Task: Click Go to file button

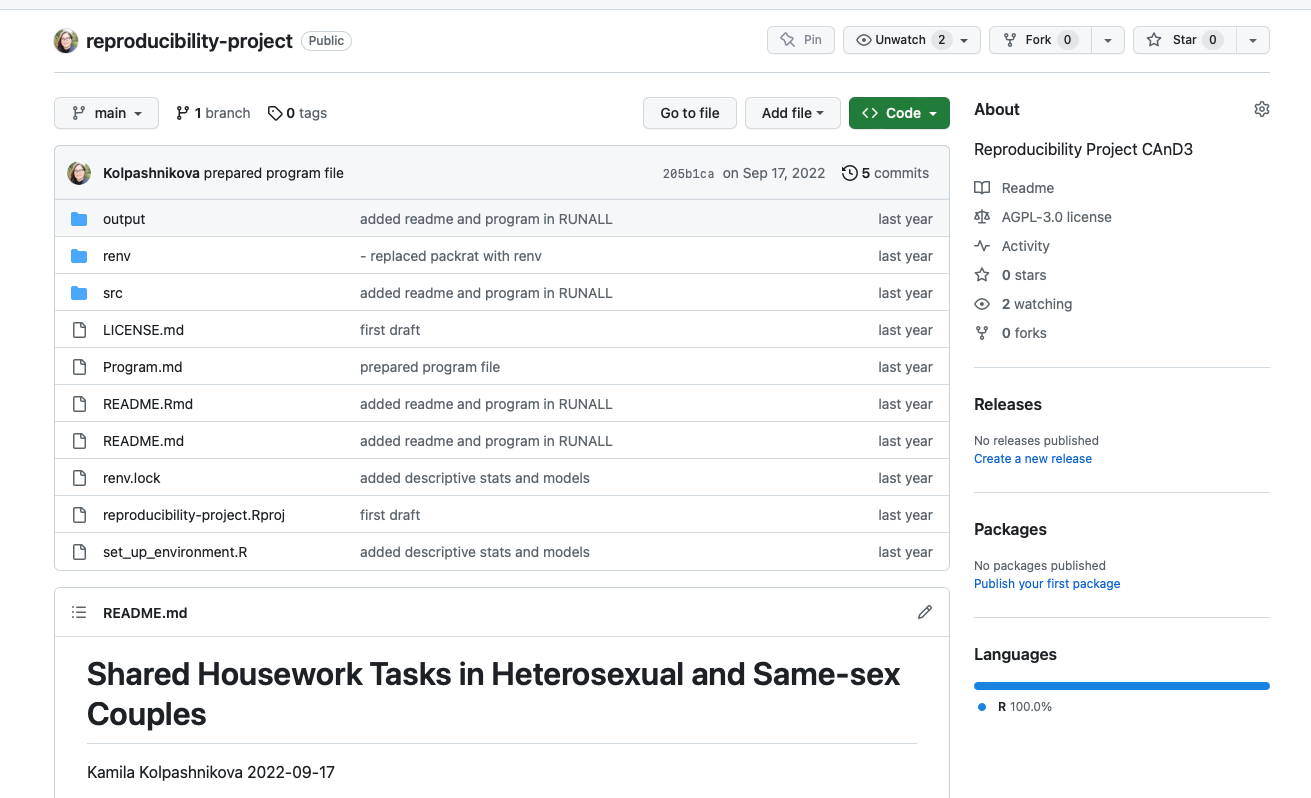Action: (690, 113)
